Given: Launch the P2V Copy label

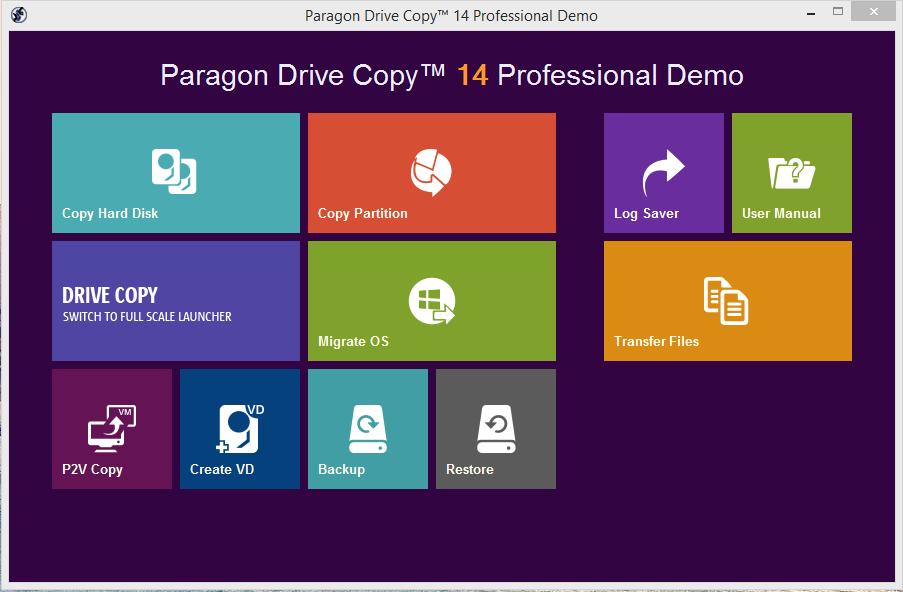Looking at the screenshot, I should tap(92, 469).
